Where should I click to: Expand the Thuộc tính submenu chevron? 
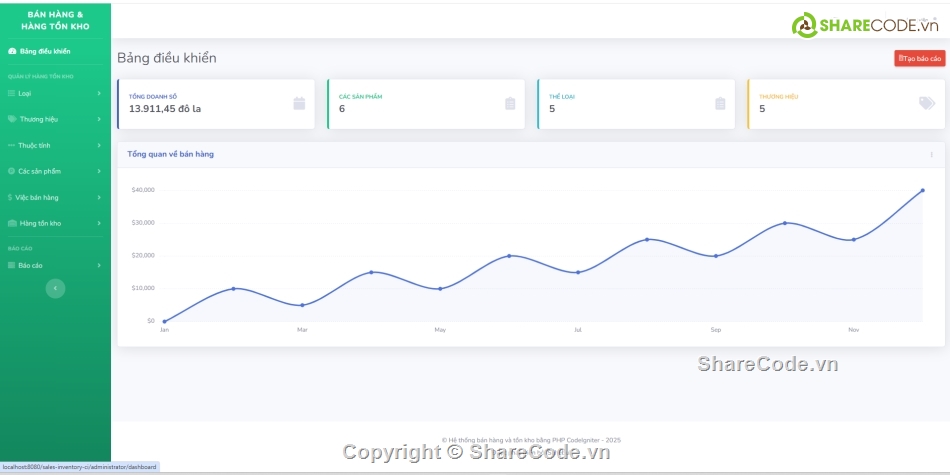(99, 145)
